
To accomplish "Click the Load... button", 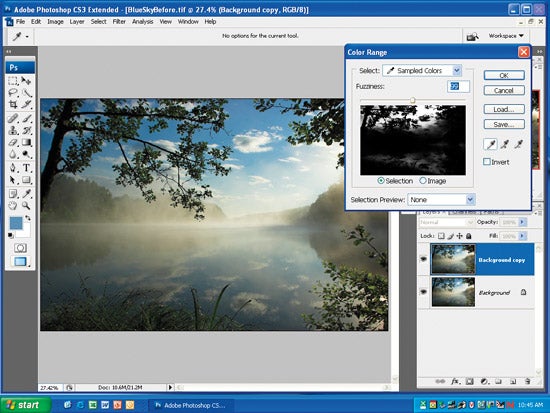I will pyautogui.click(x=504, y=109).
